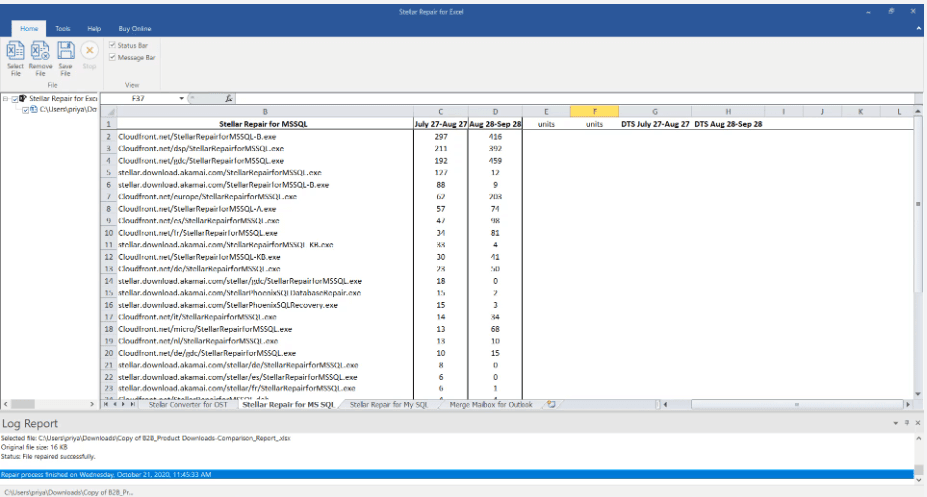The width and height of the screenshot is (927, 497).
Task: Click the 'Selected file' path log line
Action: coord(145,438)
